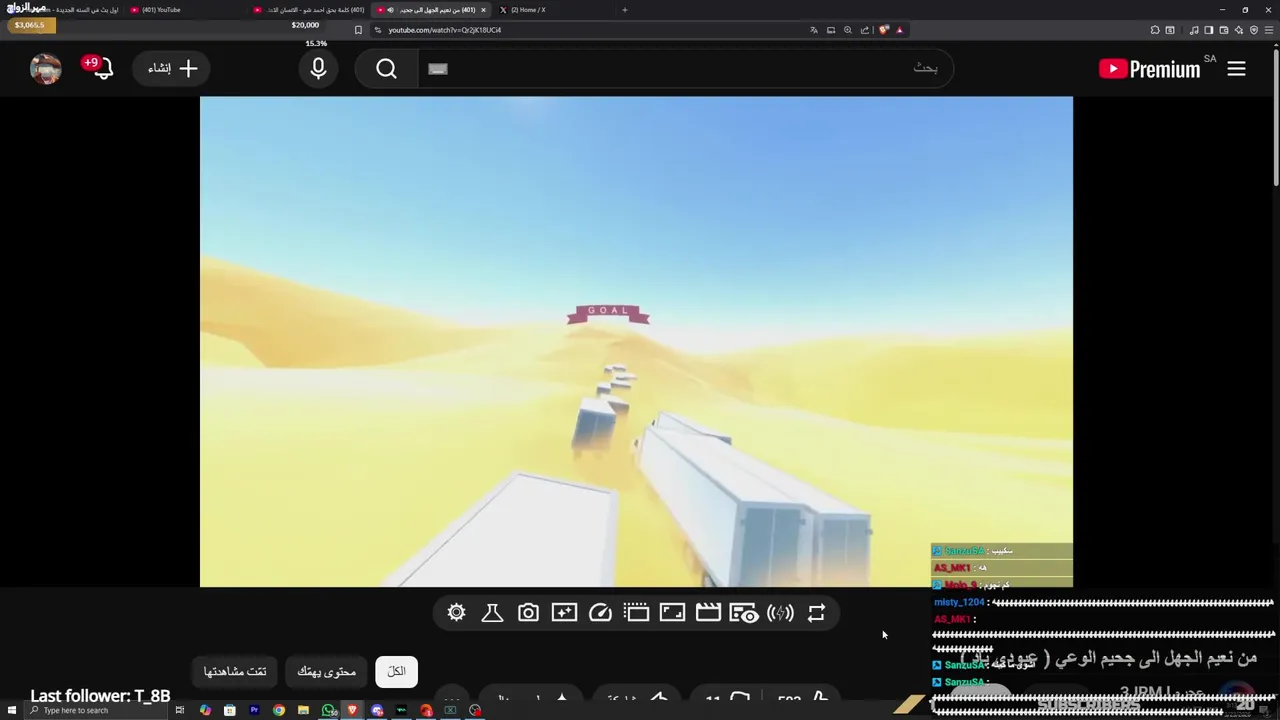Image resolution: width=1280 pixels, height=720 pixels.
Task: Toggle the loop video arrows icon
Action: 816,613
